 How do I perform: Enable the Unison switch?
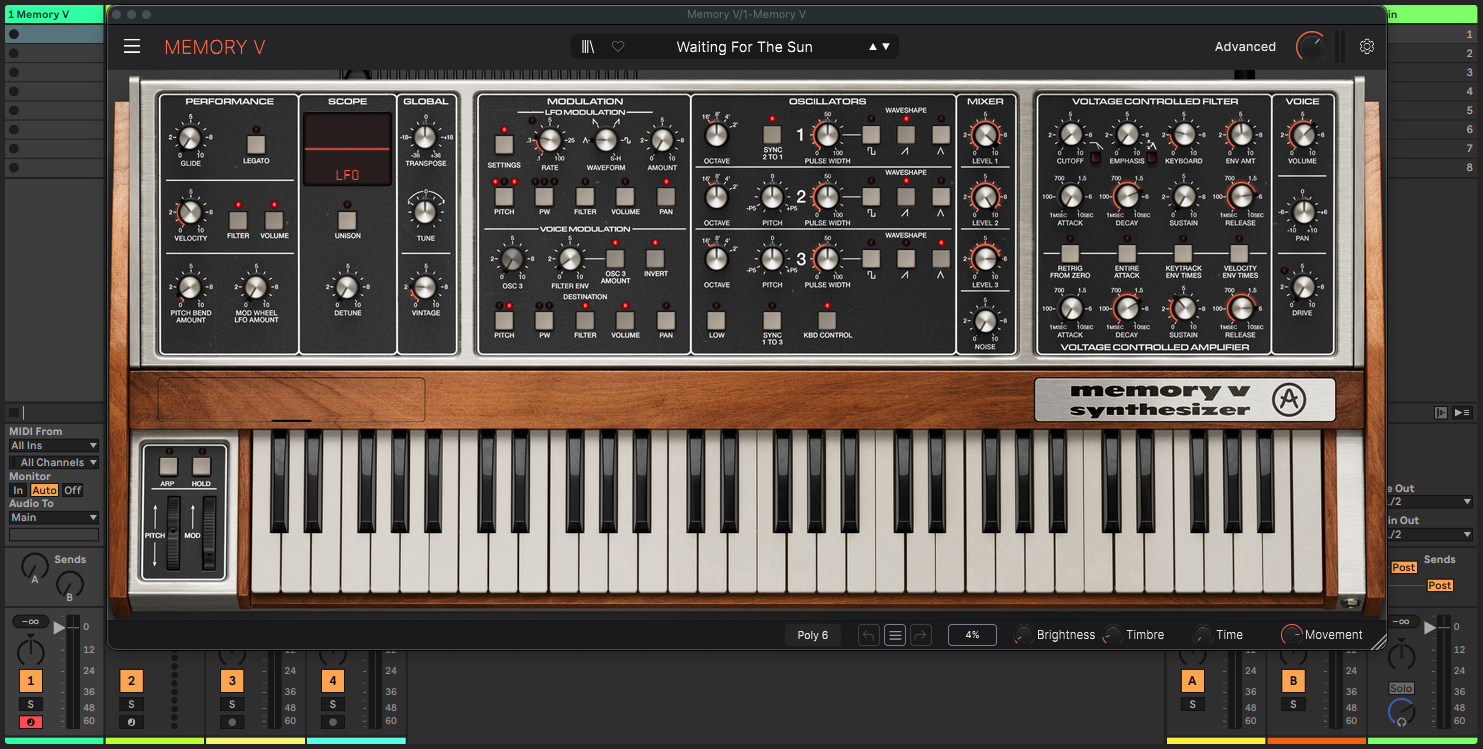[x=347, y=220]
